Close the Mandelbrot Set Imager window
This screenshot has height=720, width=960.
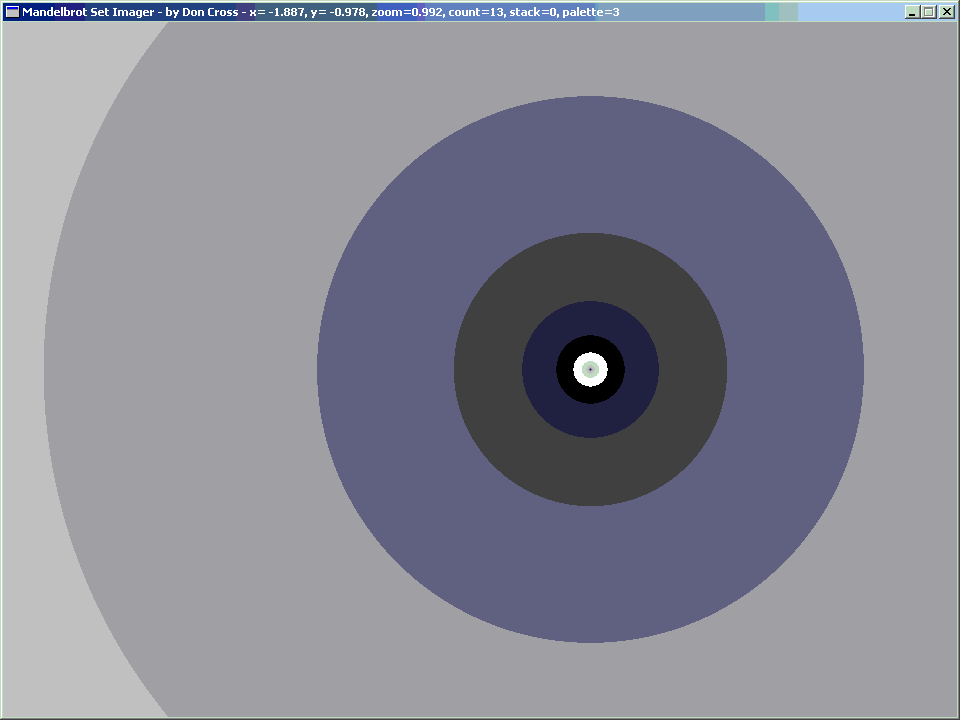coord(946,12)
